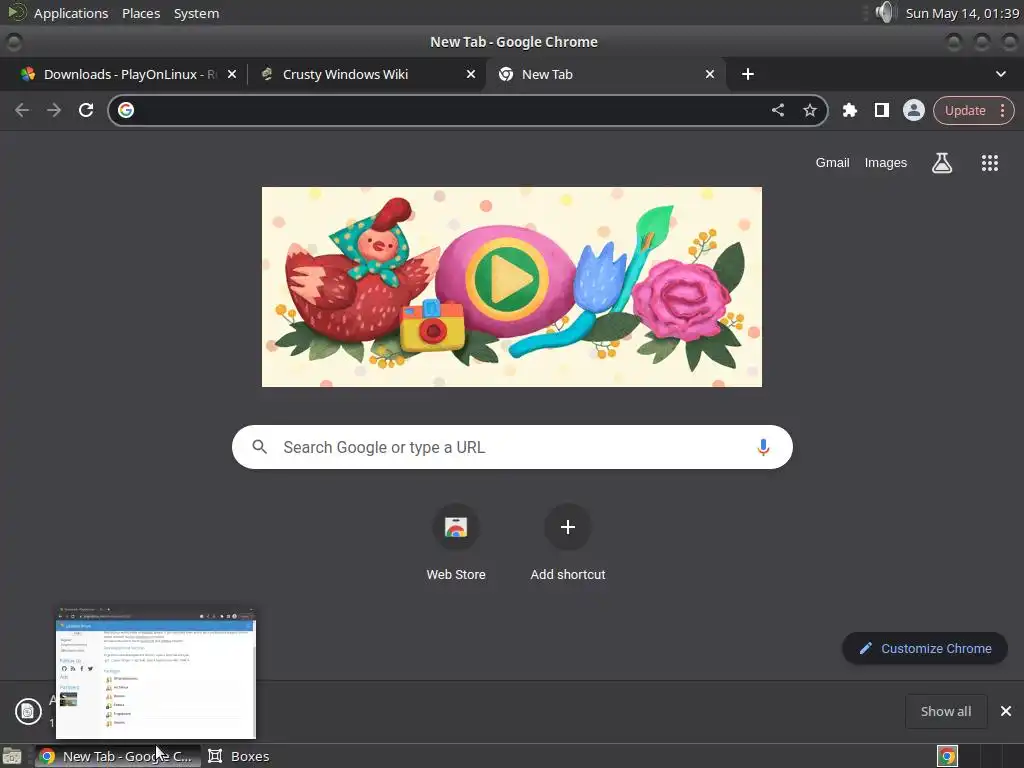Click the downloaded file icon in downloads bar
The image size is (1024, 768).
coord(28,711)
